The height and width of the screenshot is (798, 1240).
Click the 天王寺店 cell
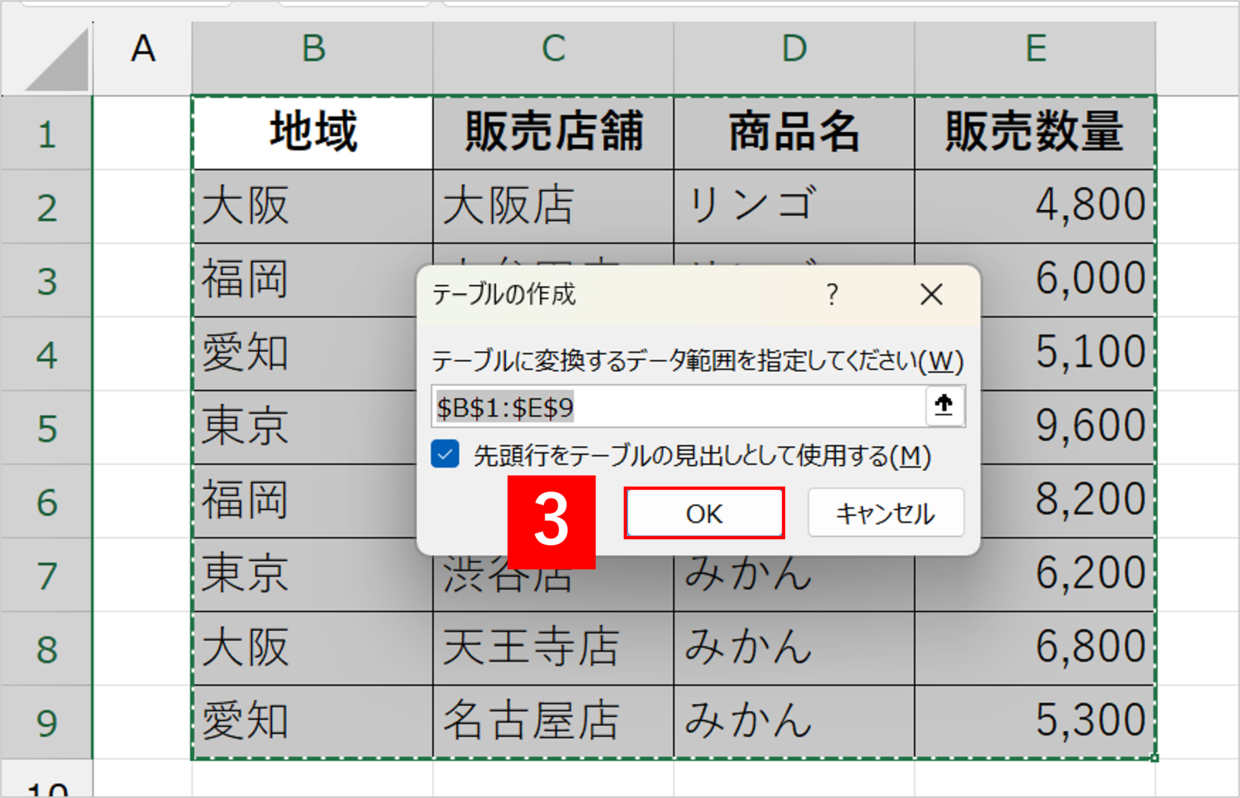[554, 648]
